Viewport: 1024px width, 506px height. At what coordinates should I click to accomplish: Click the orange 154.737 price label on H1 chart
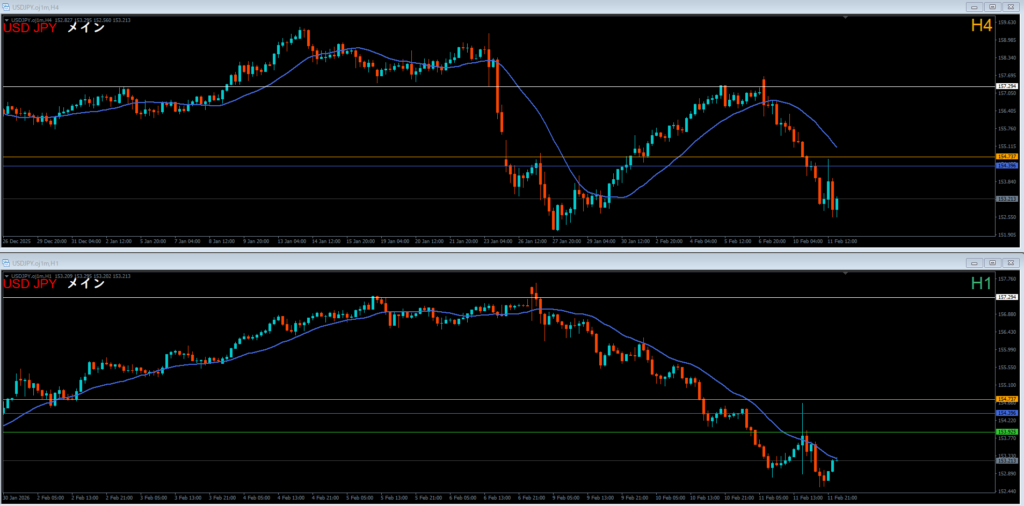(1007, 399)
